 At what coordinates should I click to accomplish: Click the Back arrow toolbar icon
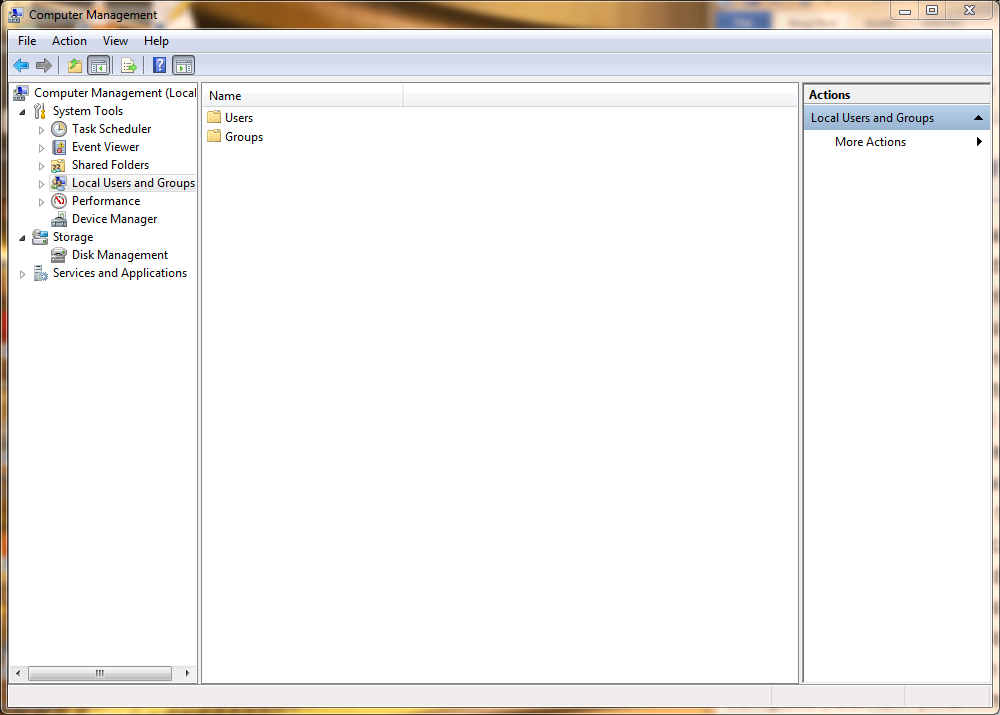(x=21, y=65)
